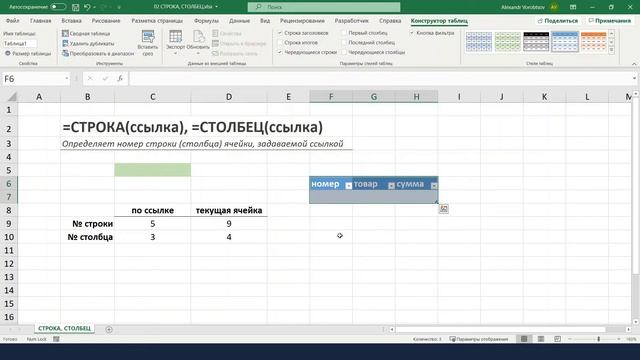Screen dimensions: 640x360
Task: Switch to the Формулы tab
Action: tap(206, 20)
